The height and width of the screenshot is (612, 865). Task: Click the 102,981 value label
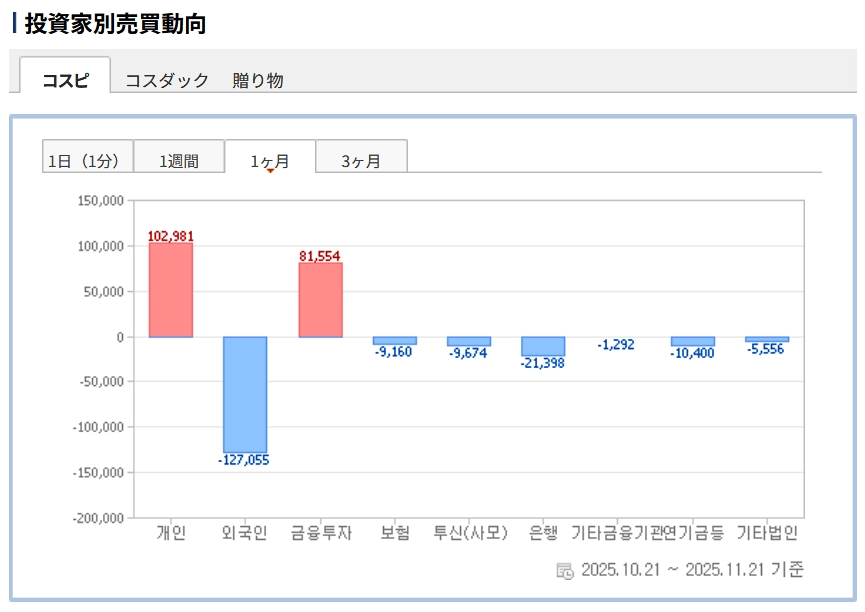point(171,236)
